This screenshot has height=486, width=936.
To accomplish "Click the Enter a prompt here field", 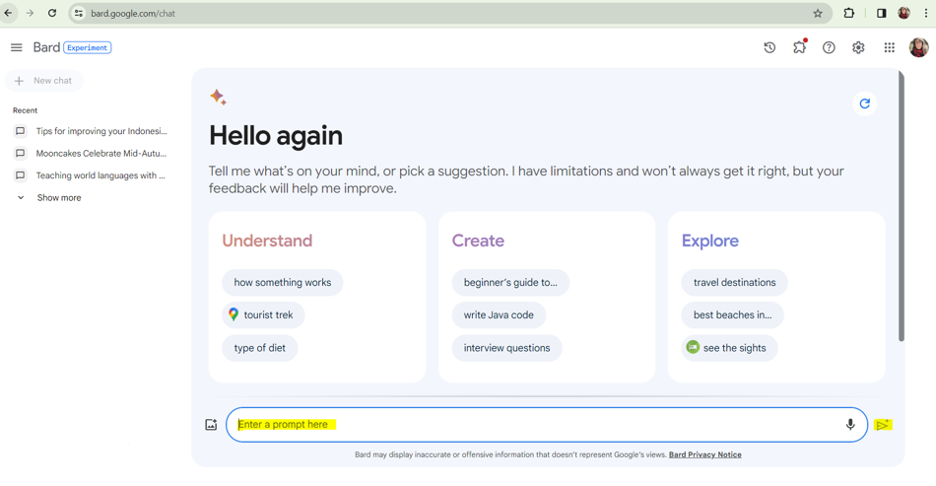I will (x=537, y=425).
